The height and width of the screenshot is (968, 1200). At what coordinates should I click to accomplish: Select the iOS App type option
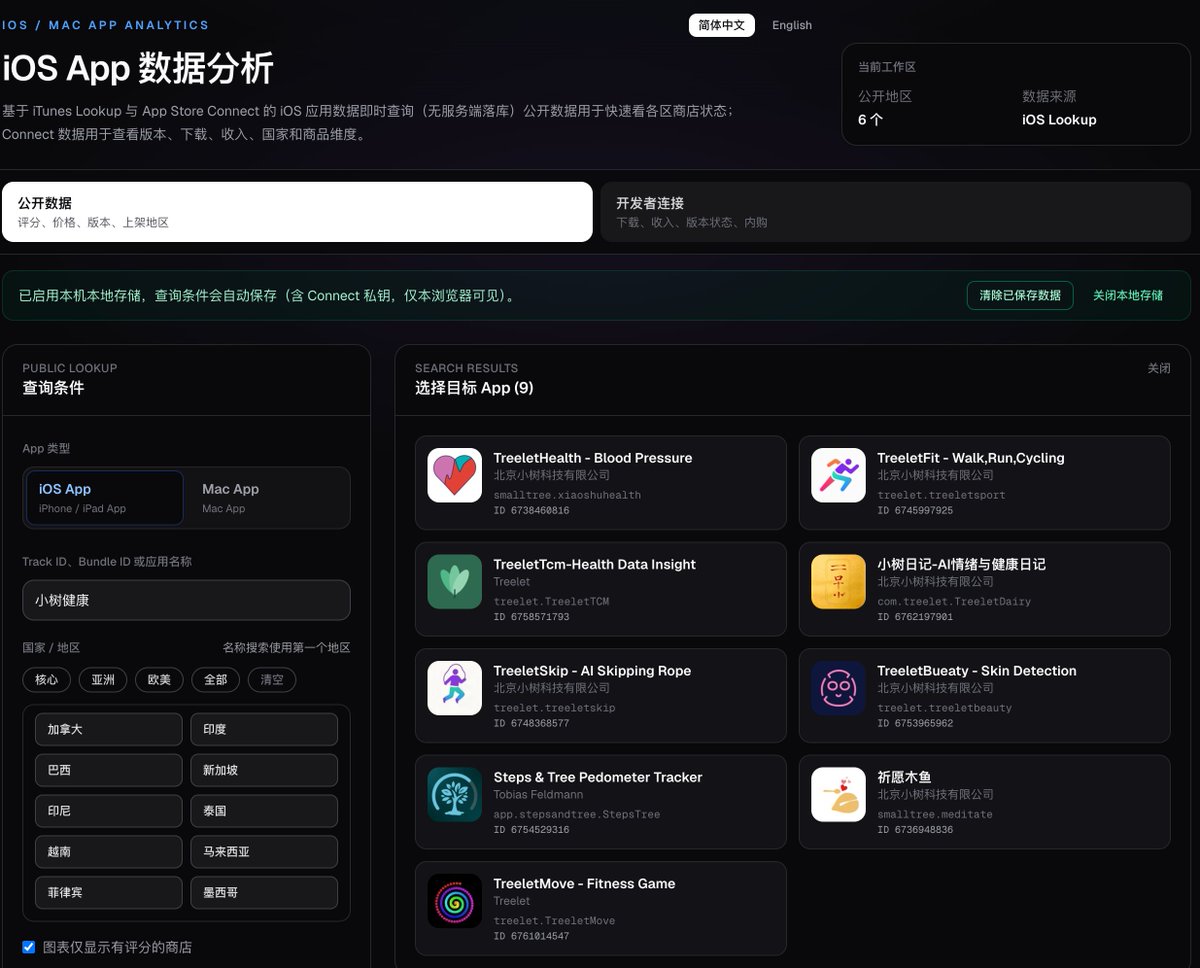[105, 498]
